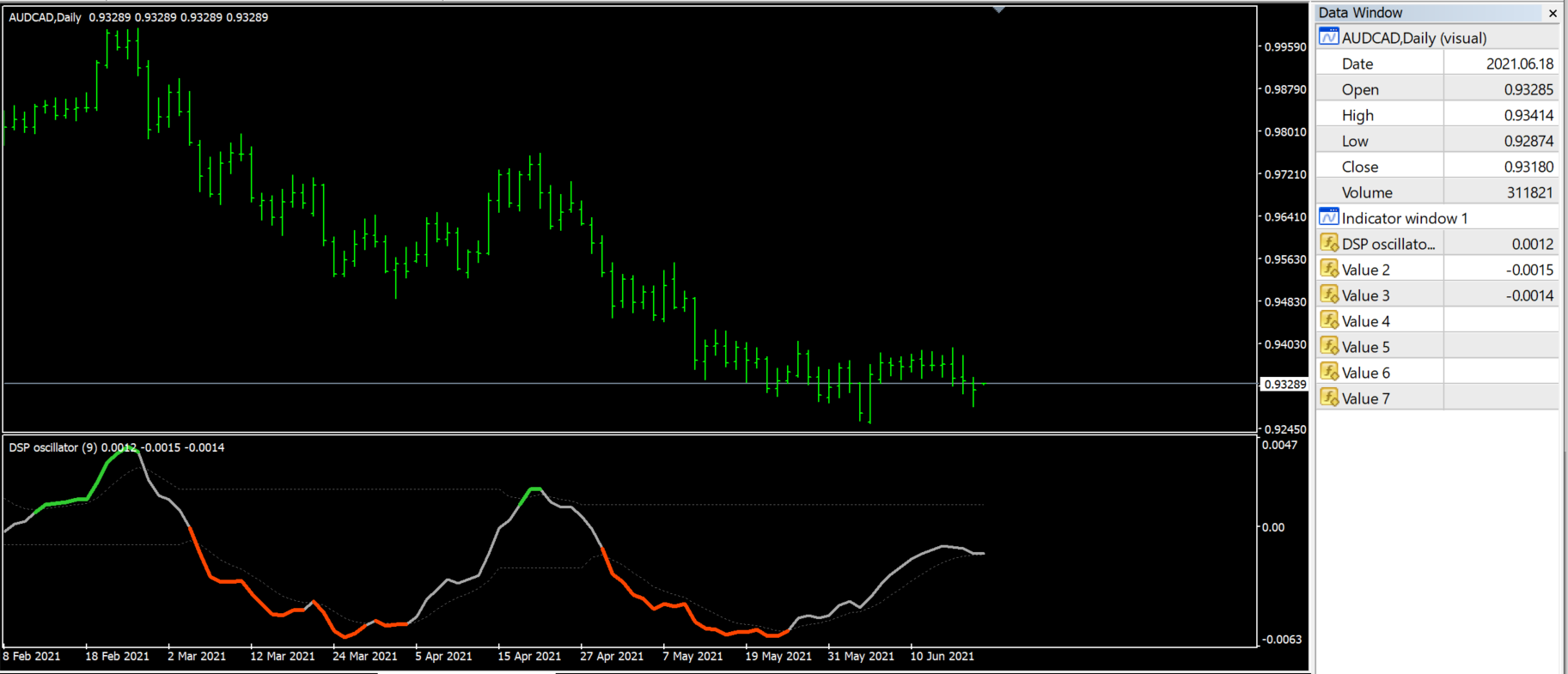This screenshot has width=1568, height=674.
Task: Click the Value 2 row icon
Action: 1329,269
